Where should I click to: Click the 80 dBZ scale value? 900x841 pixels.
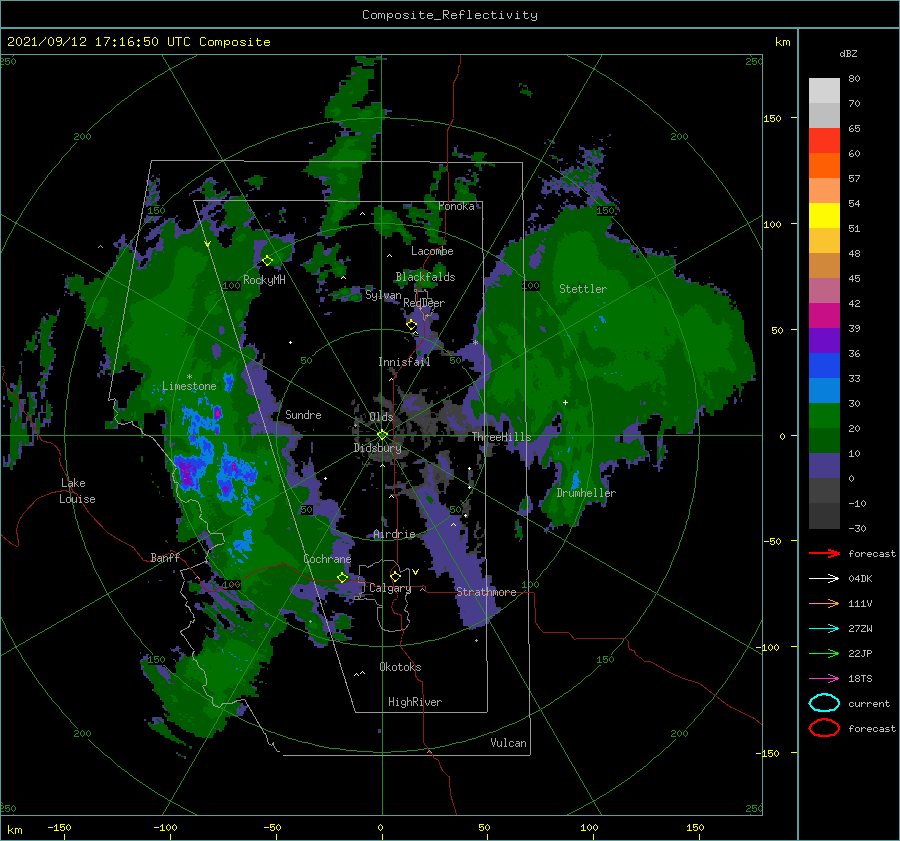pyautogui.click(x=854, y=79)
